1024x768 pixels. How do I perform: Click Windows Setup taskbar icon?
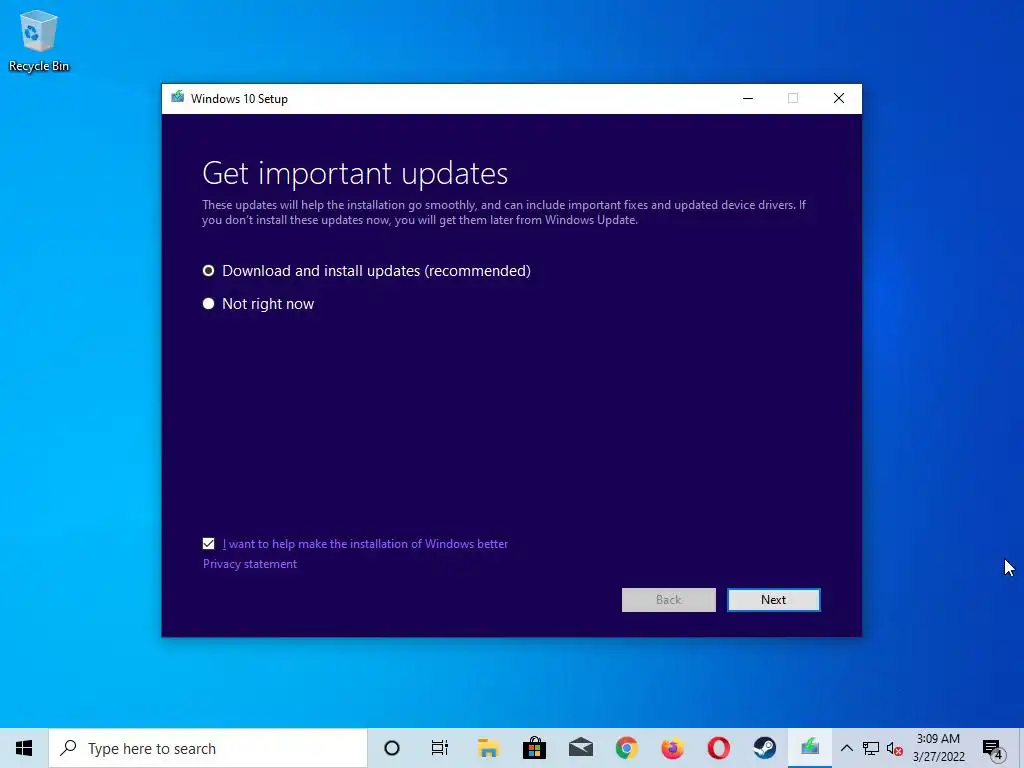[x=810, y=748]
